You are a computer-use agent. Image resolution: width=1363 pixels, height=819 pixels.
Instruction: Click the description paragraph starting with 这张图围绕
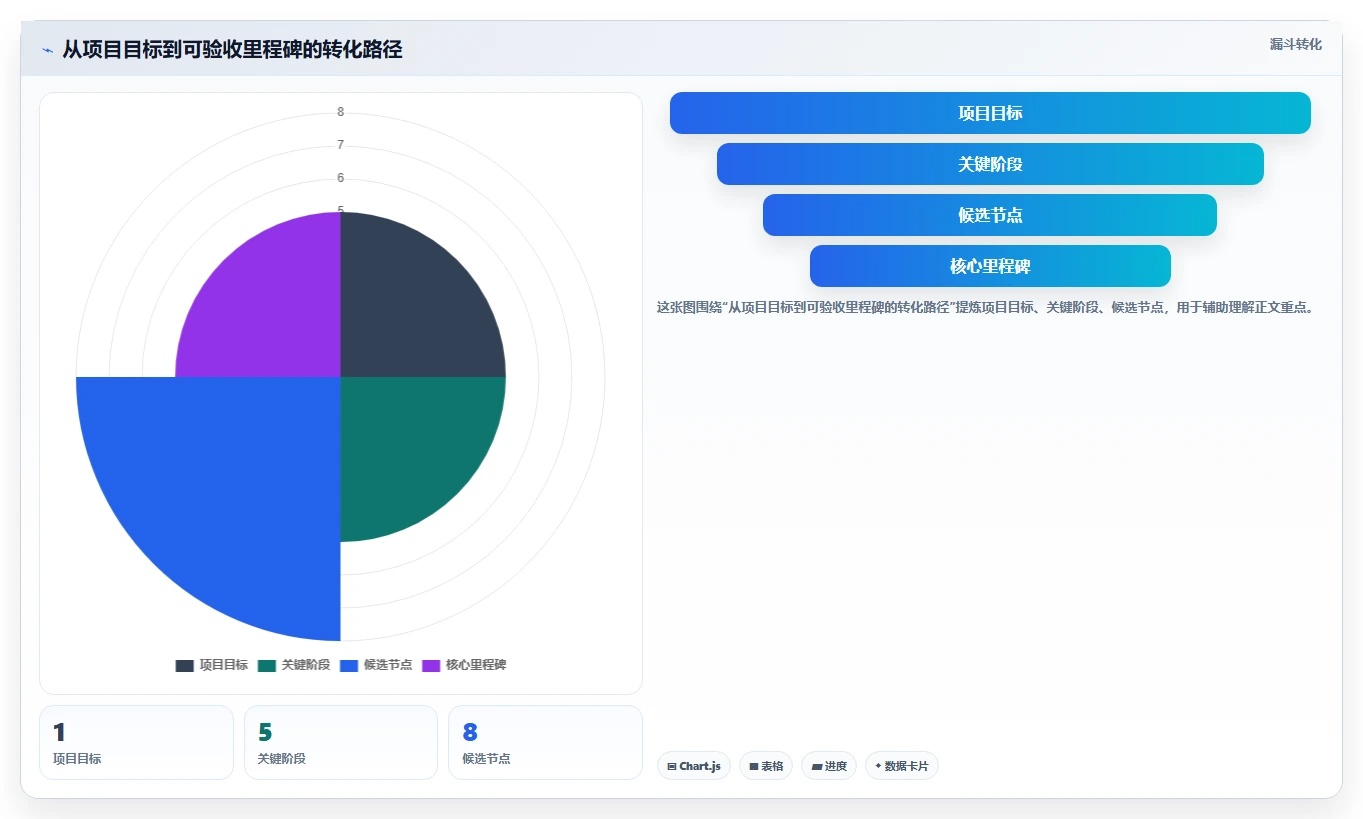coord(985,307)
